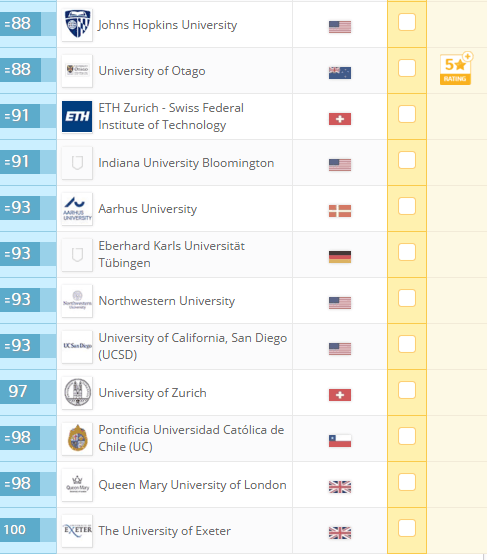Select the checkbox for University of Zurich
489x560 pixels.
(x=407, y=390)
